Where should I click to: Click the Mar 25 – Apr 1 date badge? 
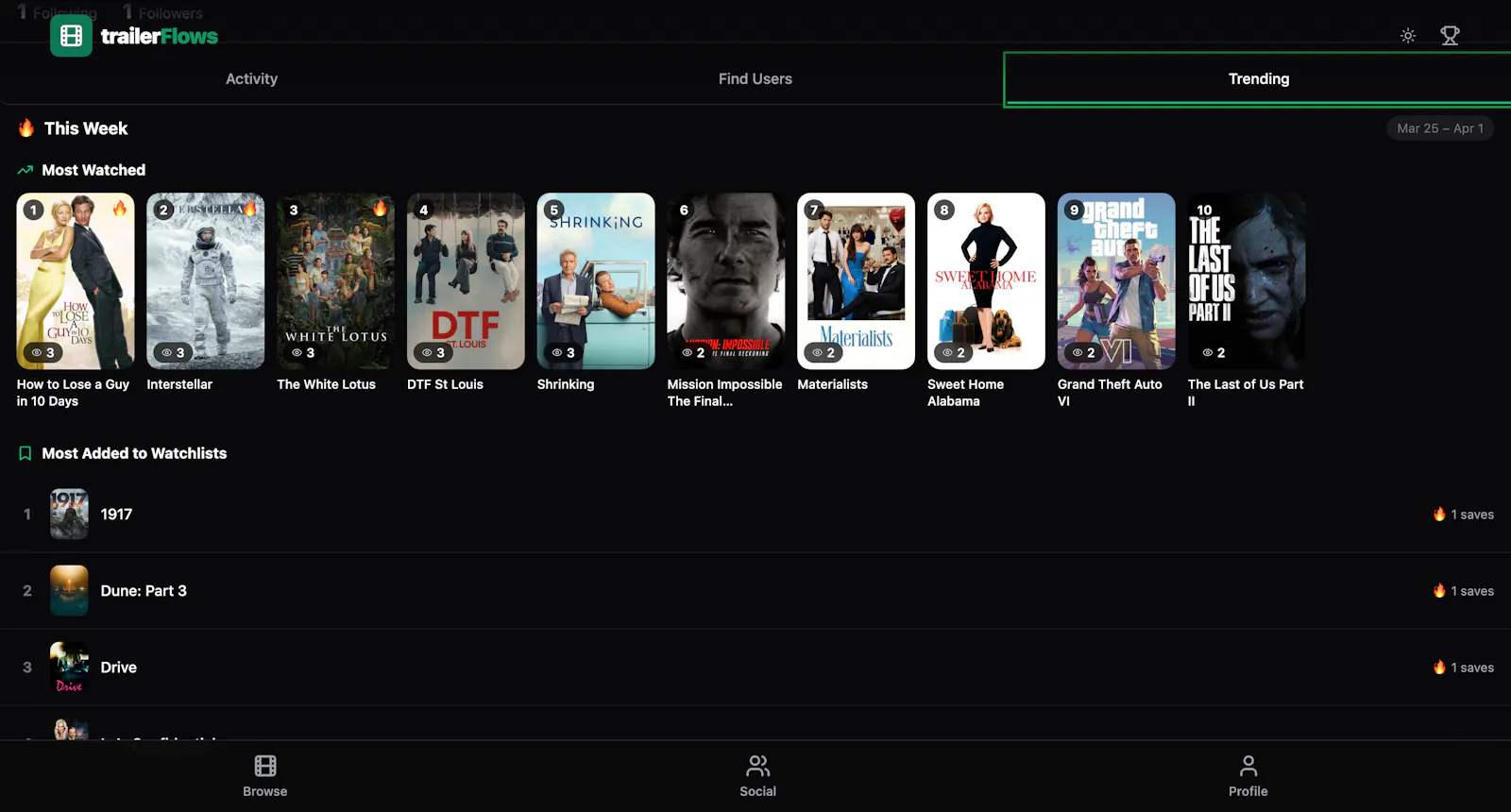click(1440, 128)
